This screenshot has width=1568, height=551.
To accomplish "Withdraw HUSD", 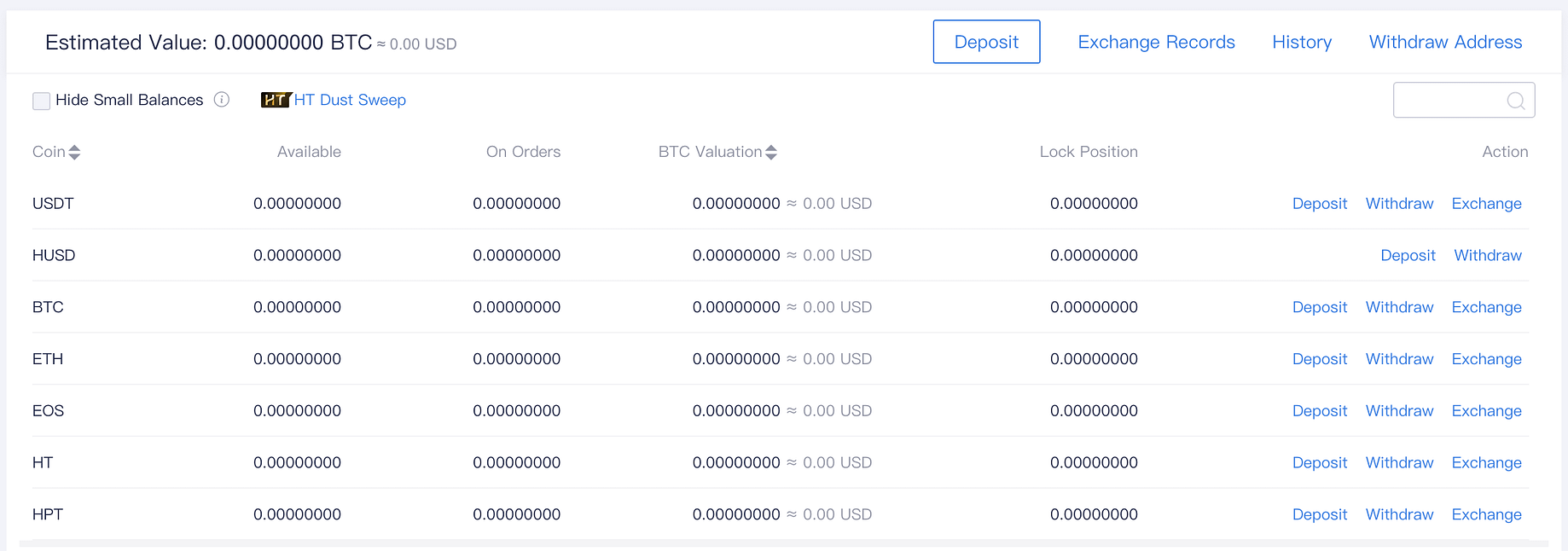I will point(1488,255).
